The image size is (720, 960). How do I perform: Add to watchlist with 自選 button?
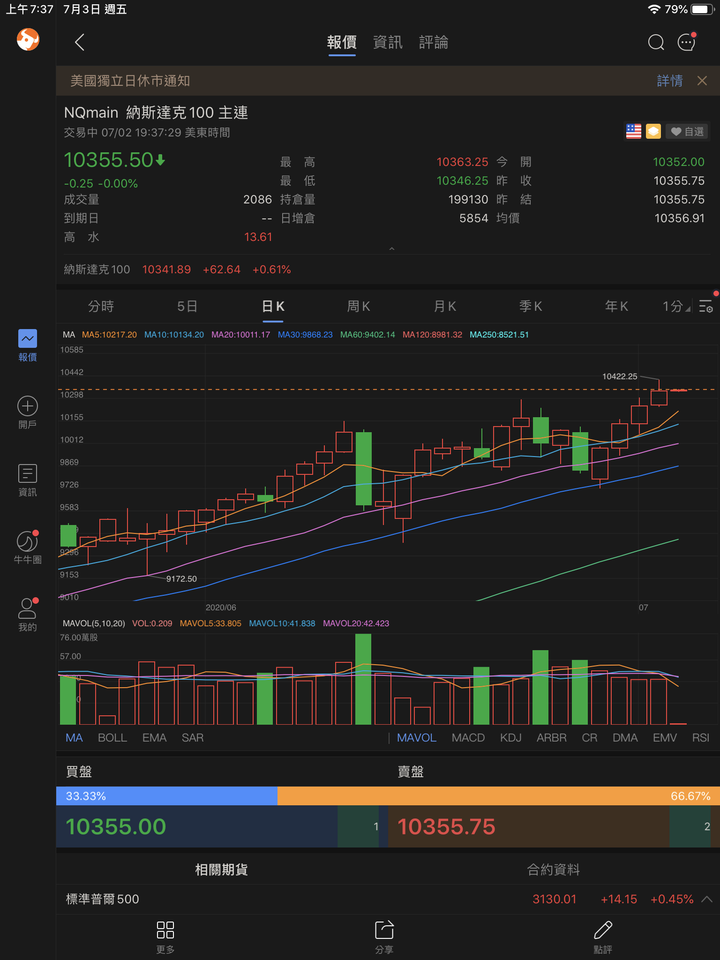coord(687,131)
